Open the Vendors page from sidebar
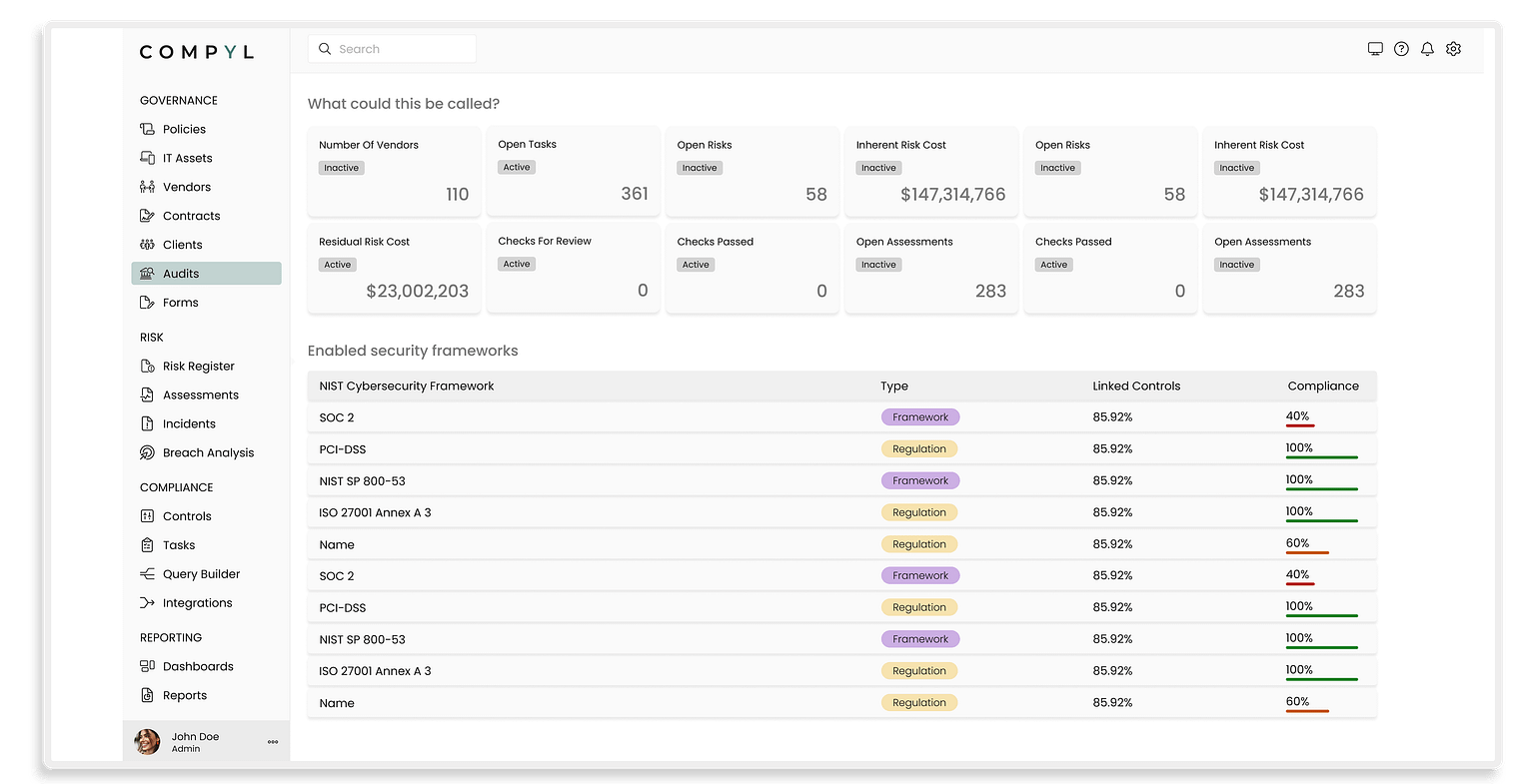Viewport: 1535px width, 784px height. coord(186,187)
